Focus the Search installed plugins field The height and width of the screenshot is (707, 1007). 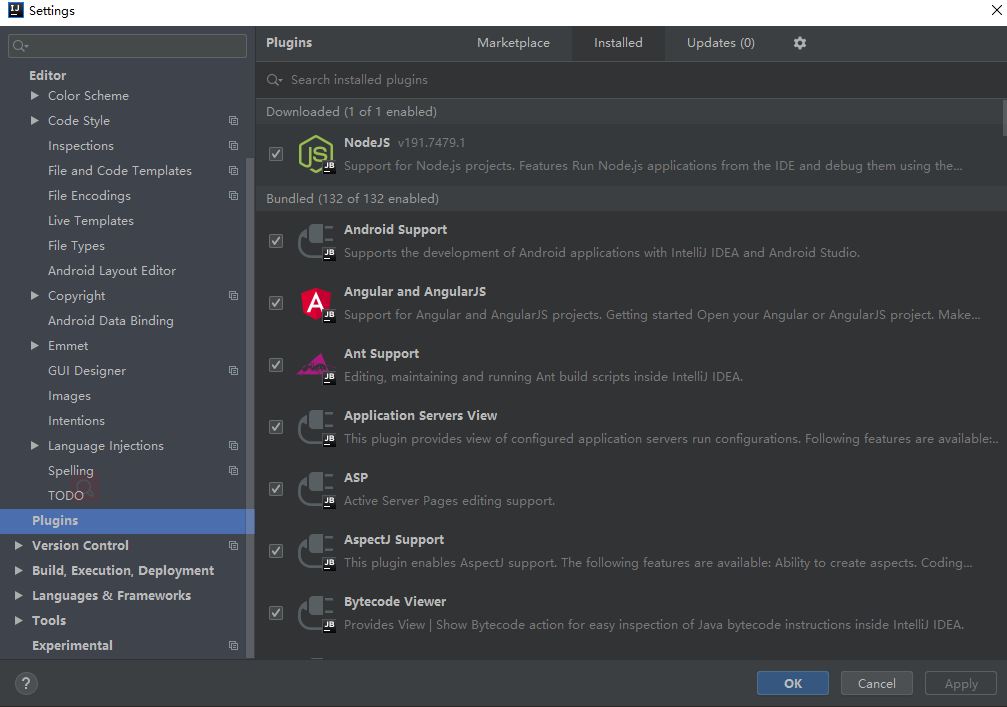(631, 80)
